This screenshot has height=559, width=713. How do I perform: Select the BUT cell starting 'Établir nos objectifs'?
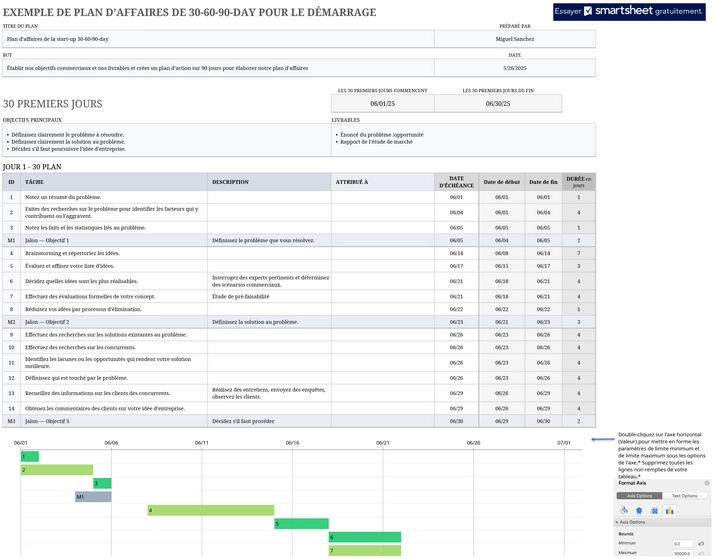218,68
